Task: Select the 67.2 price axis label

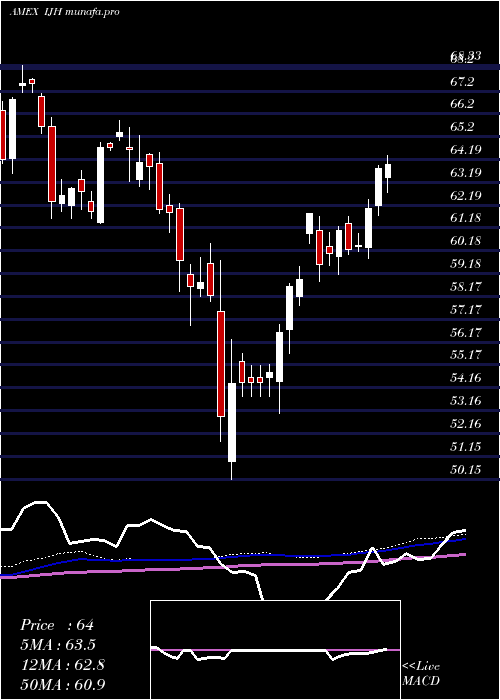Action: point(462,82)
